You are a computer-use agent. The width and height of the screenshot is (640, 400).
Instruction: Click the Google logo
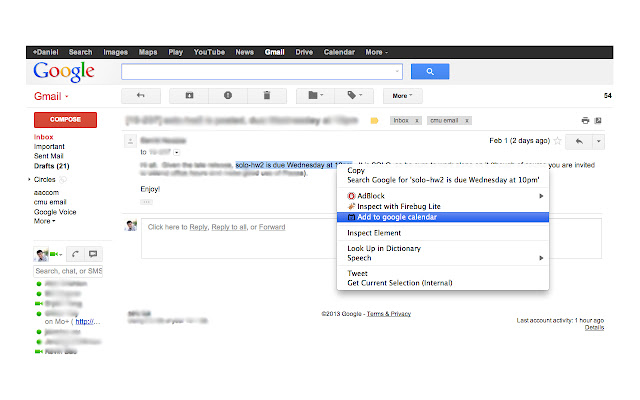point(64,72)
